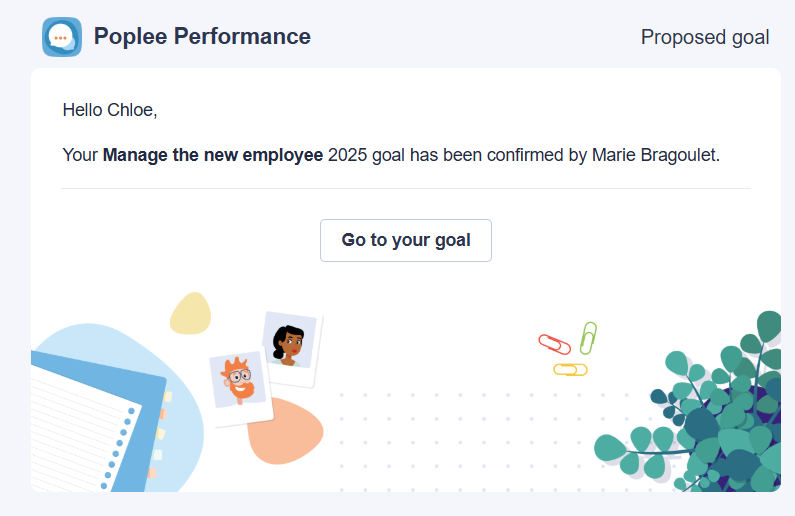Viewport: 795px width, 516px height.
Task: Click the red paperclip illustration
Action: (554, 344)
